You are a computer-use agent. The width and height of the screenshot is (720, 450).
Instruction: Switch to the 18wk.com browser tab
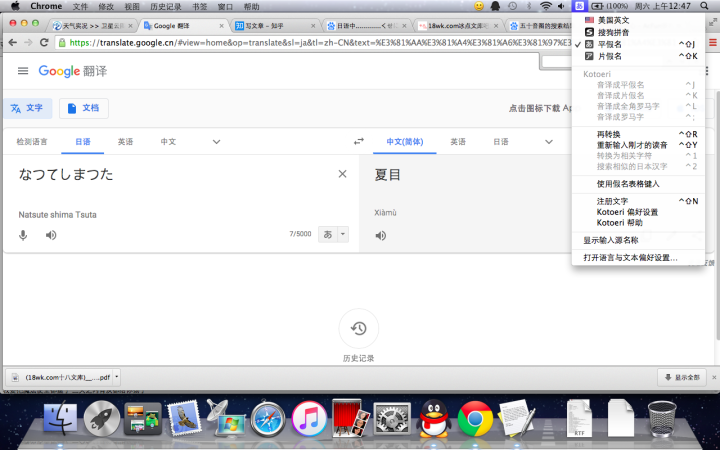(457, 26)
